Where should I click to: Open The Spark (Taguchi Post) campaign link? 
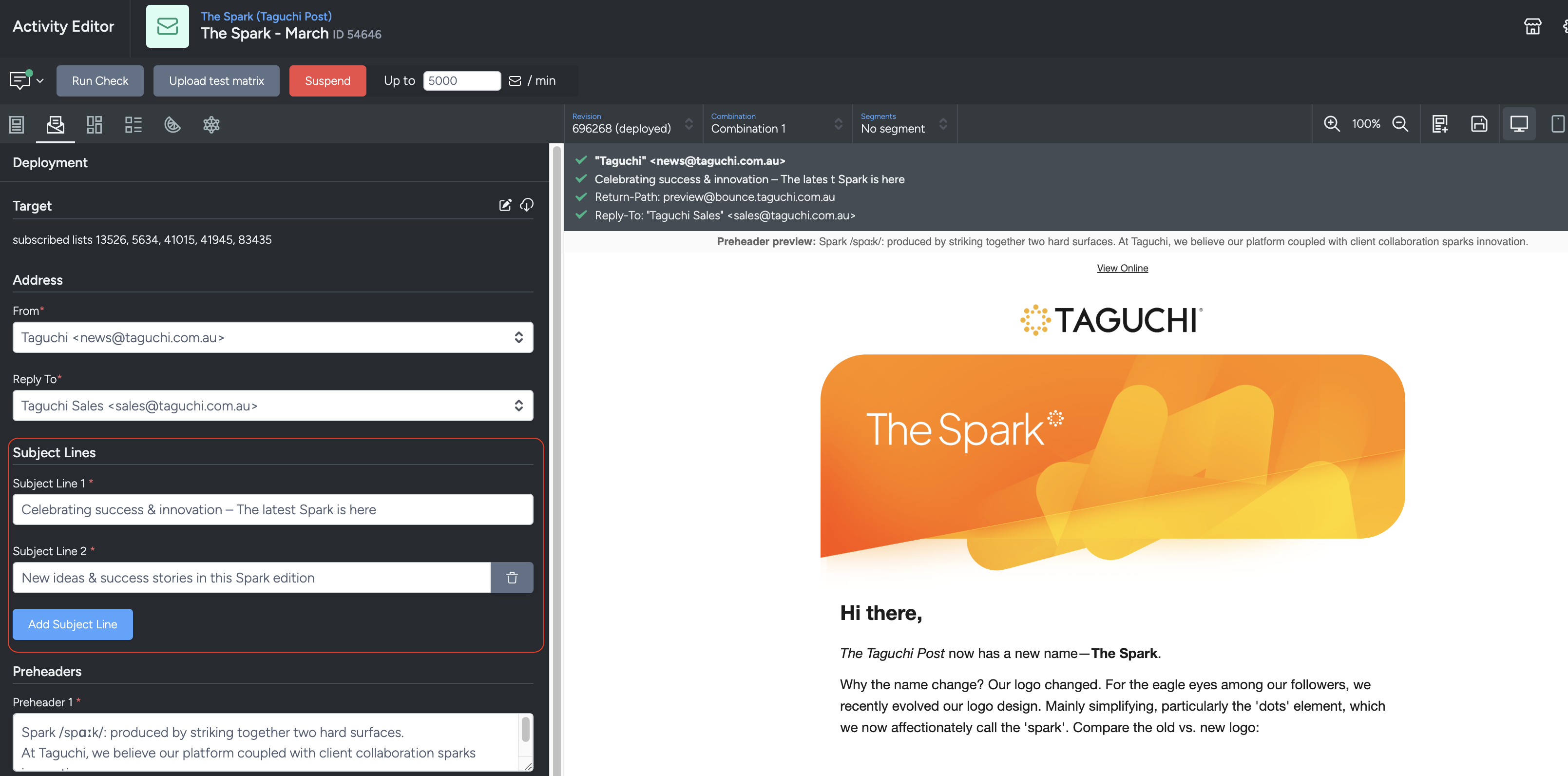266,17
